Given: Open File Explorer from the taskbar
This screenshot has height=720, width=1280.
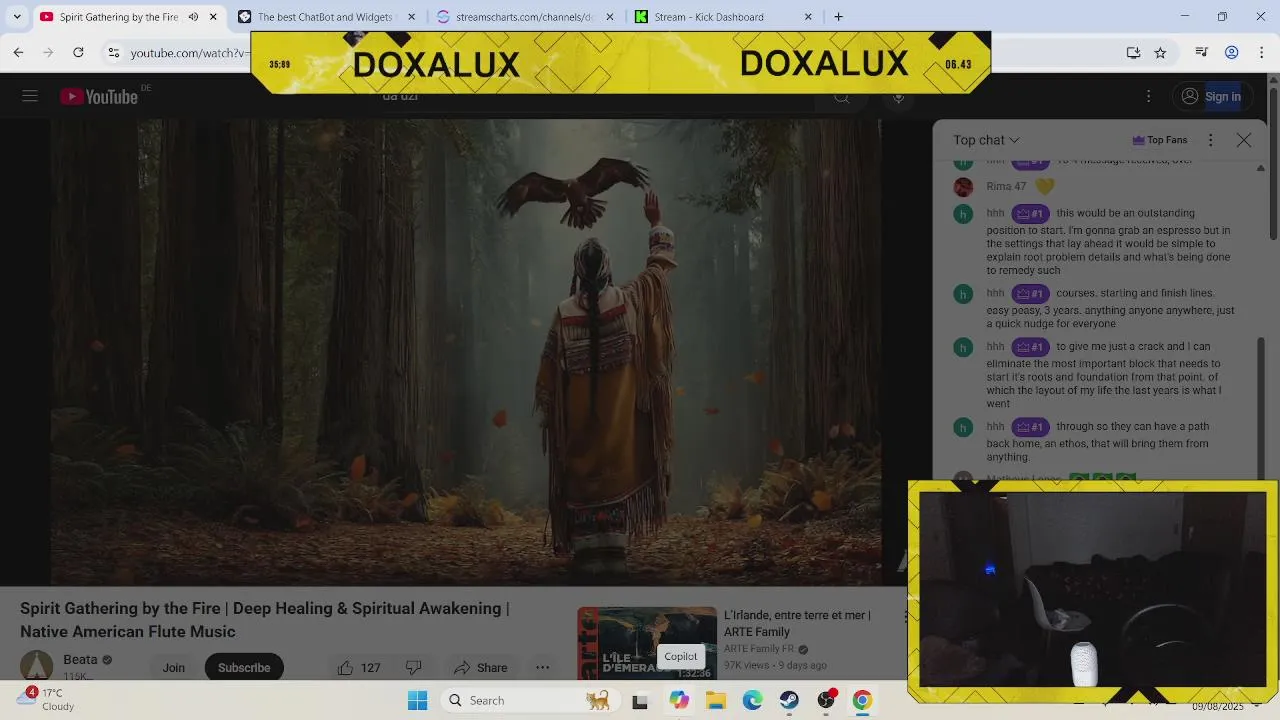Looking at the screenshot, I should click(x=716, y=701).
